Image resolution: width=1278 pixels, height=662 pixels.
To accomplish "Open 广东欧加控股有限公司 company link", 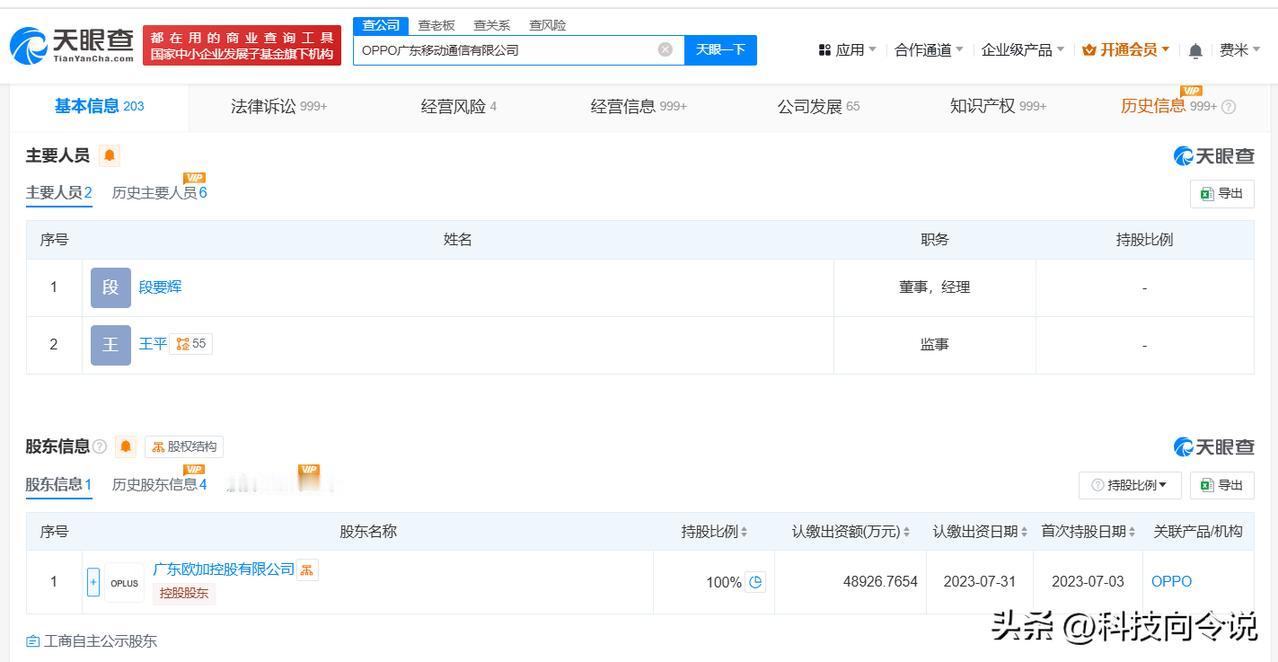I will (x=224, y=569).
